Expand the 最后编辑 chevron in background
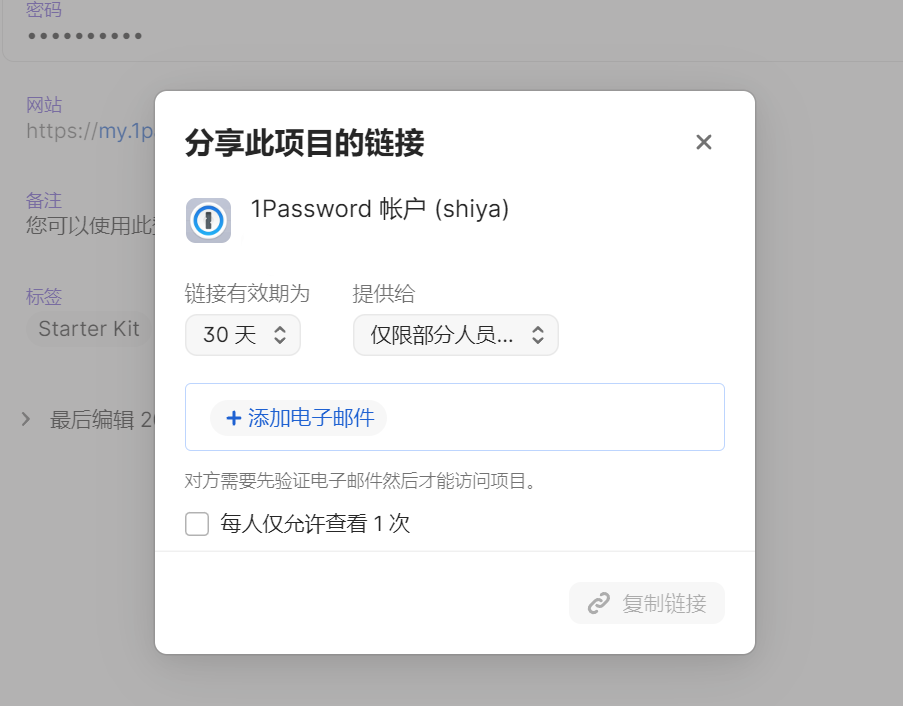903x706 pixels. pyautogui.click(x=25, y=419)
